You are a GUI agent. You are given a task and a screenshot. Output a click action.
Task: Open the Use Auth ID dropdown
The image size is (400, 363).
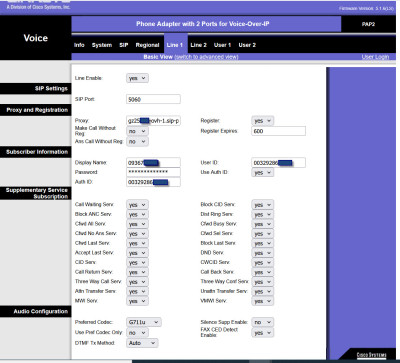pyautogui.click(x=263, y=173)
